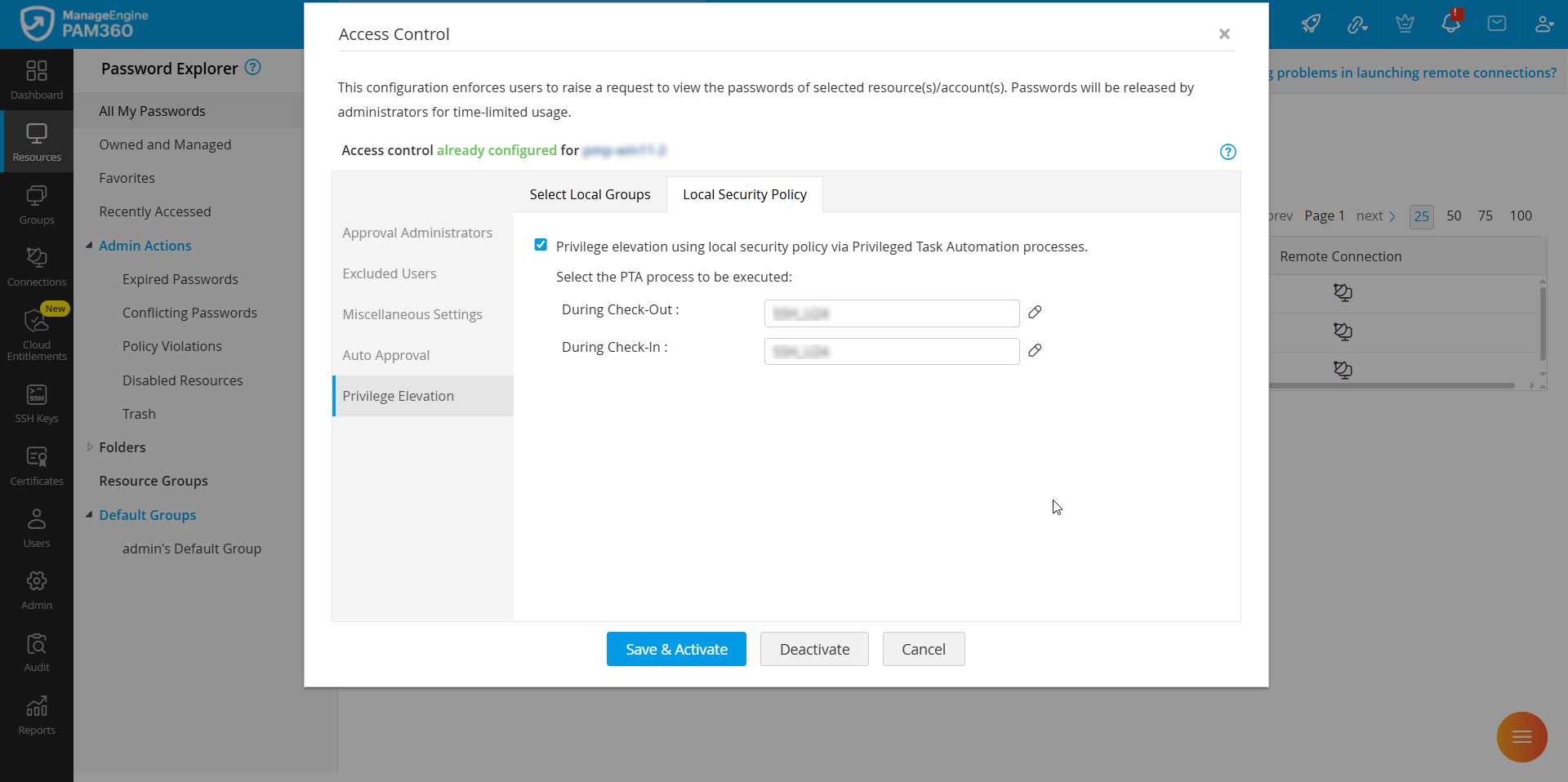Click the During Check-Out input field
The width and height of the screenshot is (1568, 782).
click(x=892, y=313)
